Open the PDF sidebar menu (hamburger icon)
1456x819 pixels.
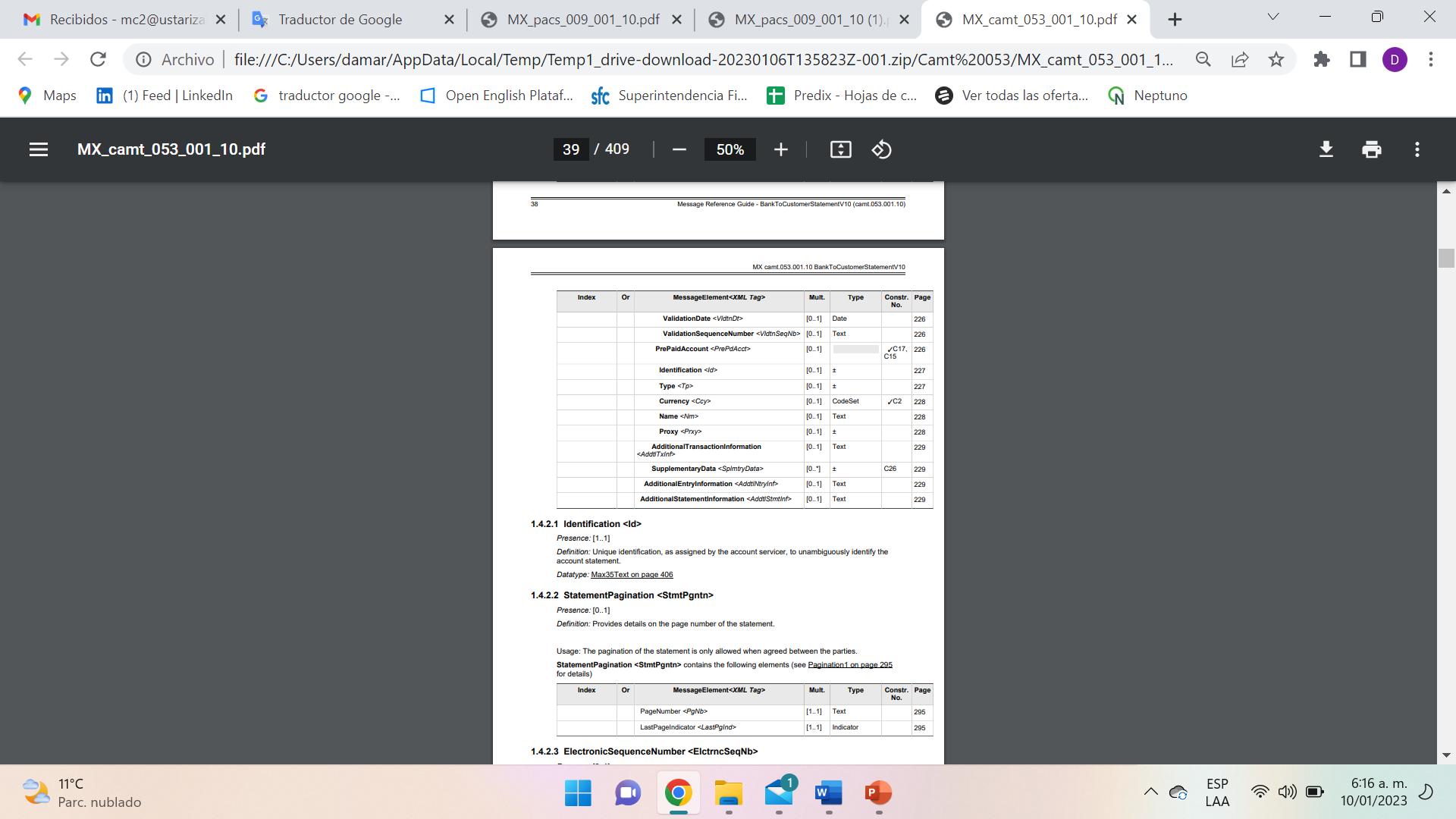(39, 149)
